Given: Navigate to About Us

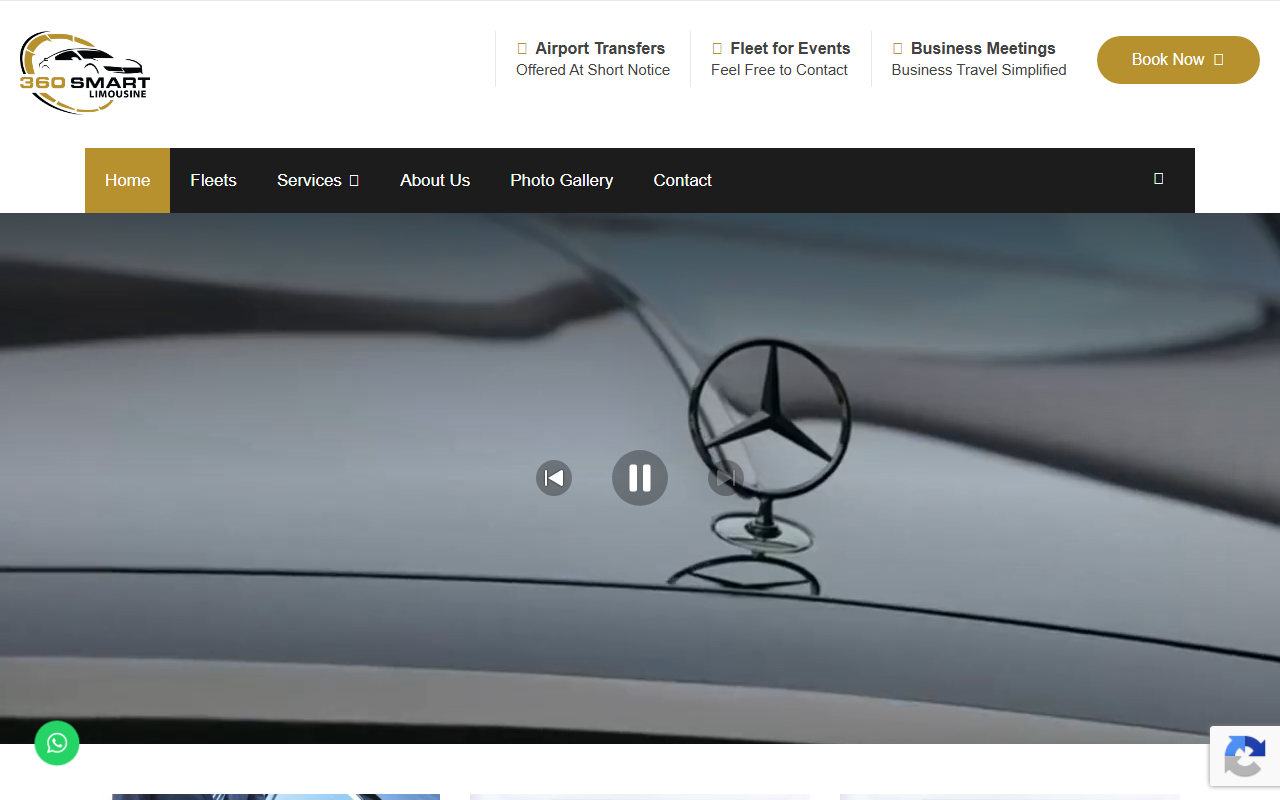Looking at the screenshot, I should pos(435,180).
